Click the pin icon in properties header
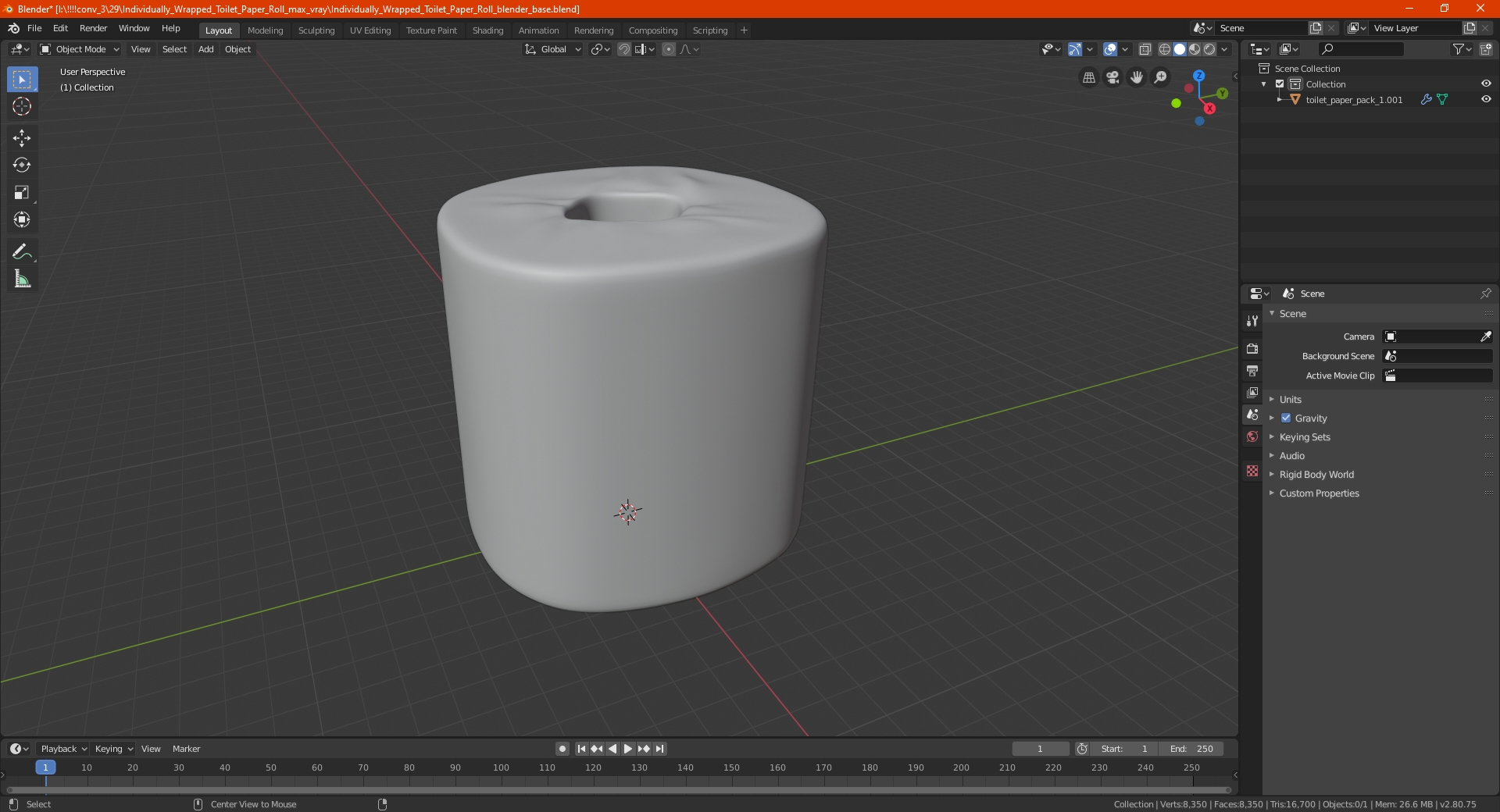Image resolution: width=1500 pixels, height=812 pixels. [x=1485, y=294]
